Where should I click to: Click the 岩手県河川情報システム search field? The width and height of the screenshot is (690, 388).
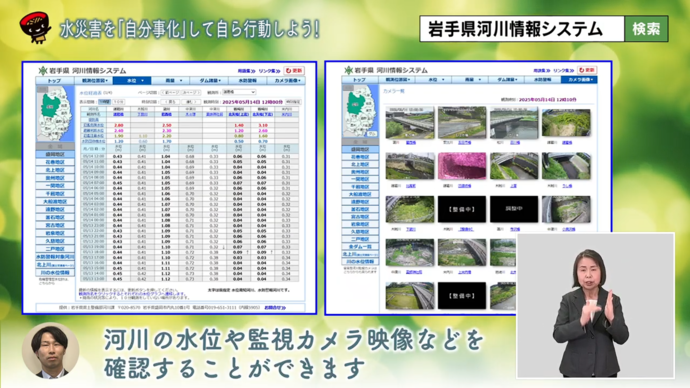pos(522,29)
